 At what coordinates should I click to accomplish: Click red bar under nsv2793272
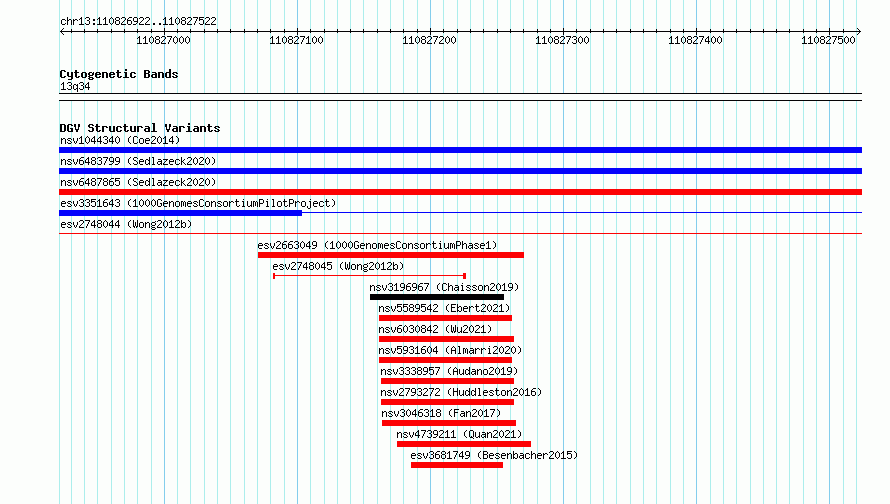click(x=447, y=402)
